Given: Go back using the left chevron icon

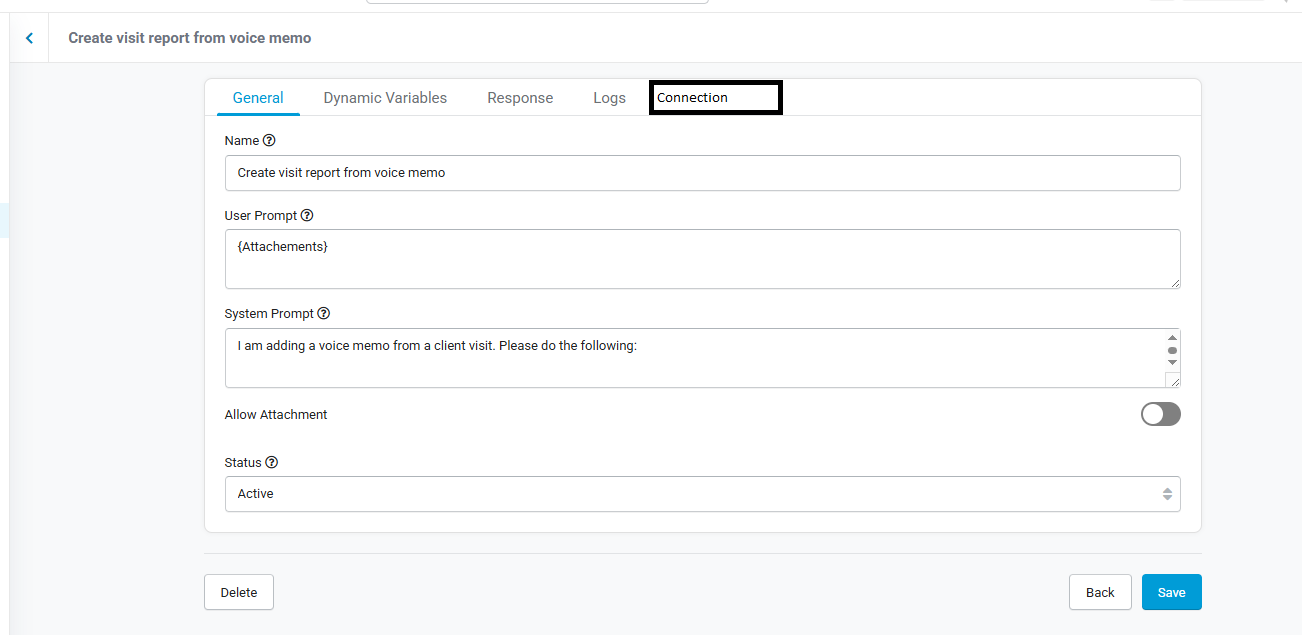Looking at the screenshot, I should [29, 38].
